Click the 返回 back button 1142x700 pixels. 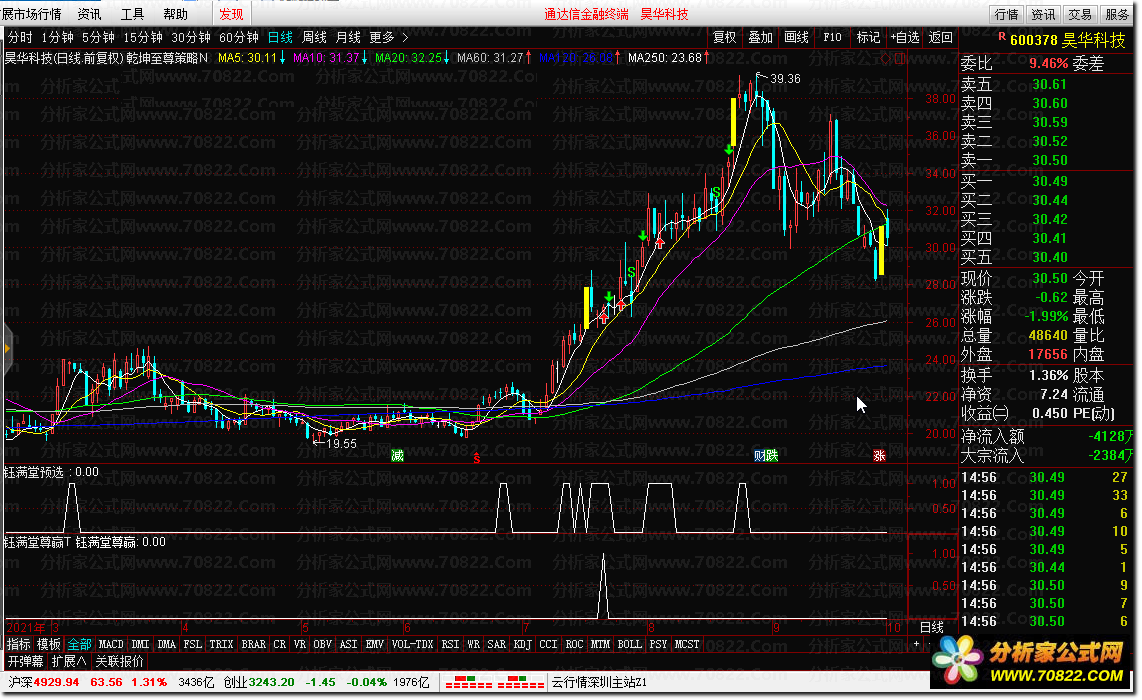click(x=940, y=37)
